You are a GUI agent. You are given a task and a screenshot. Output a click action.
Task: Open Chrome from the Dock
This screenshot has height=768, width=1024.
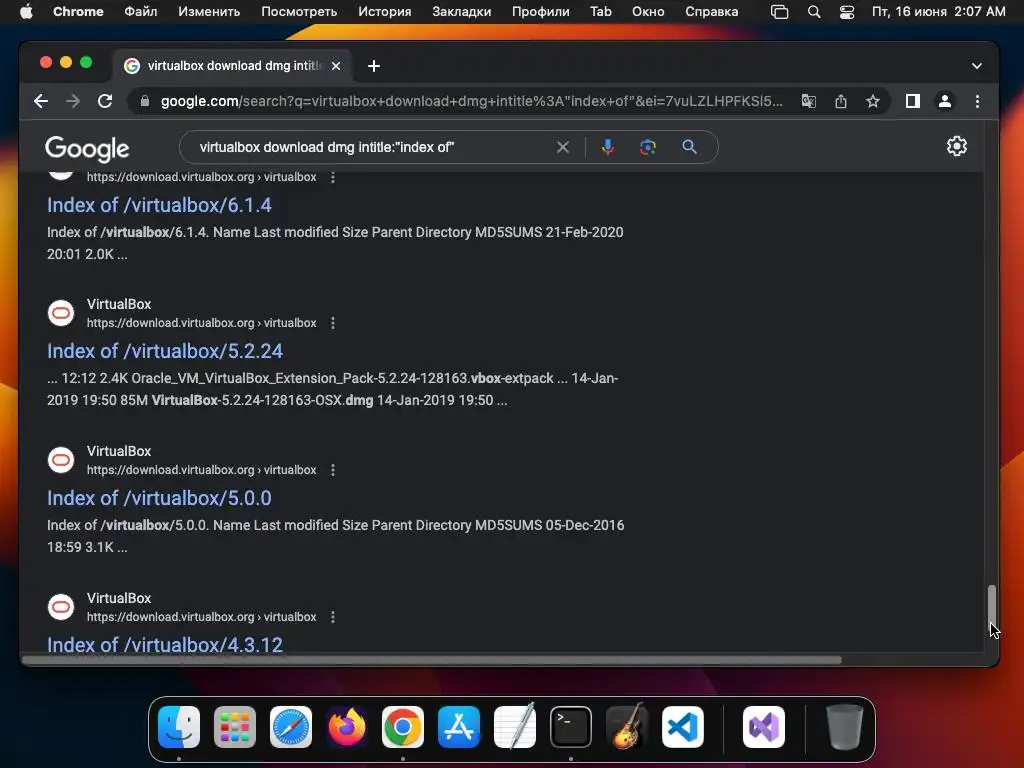tap(403, 726)
